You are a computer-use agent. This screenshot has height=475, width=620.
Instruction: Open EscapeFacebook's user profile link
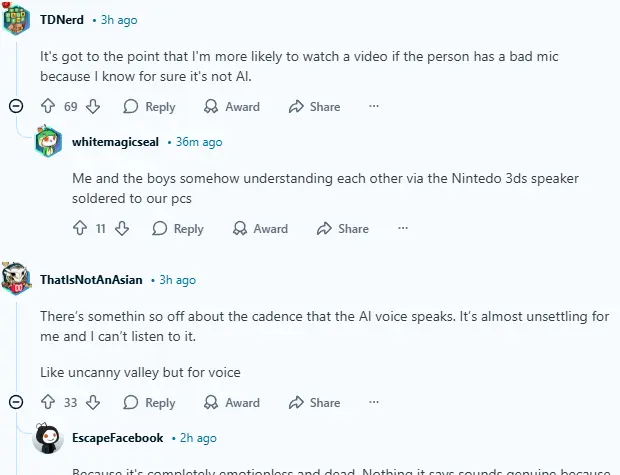[x=117, y=437]
